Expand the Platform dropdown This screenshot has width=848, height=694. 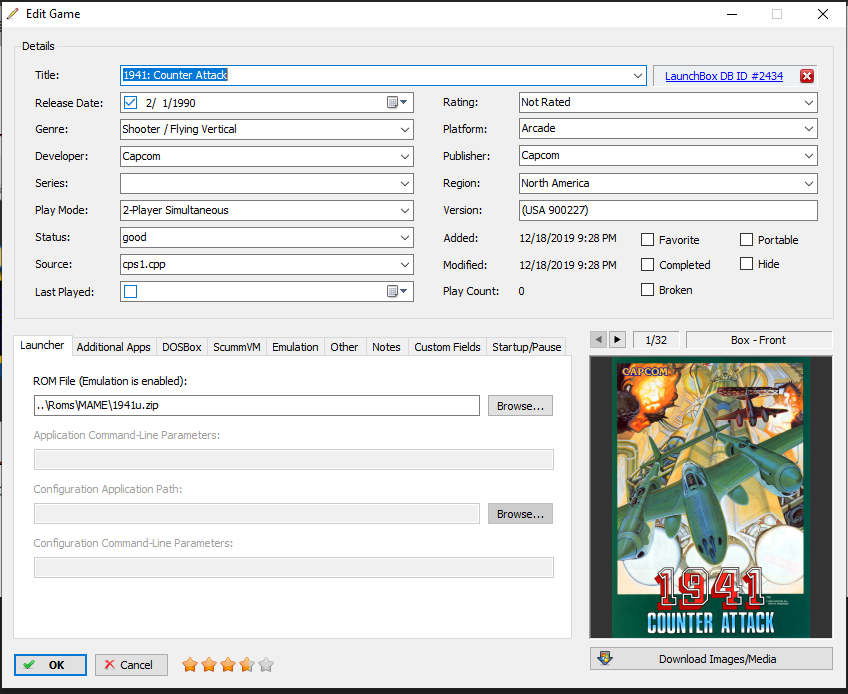click(x=809, y=129)
